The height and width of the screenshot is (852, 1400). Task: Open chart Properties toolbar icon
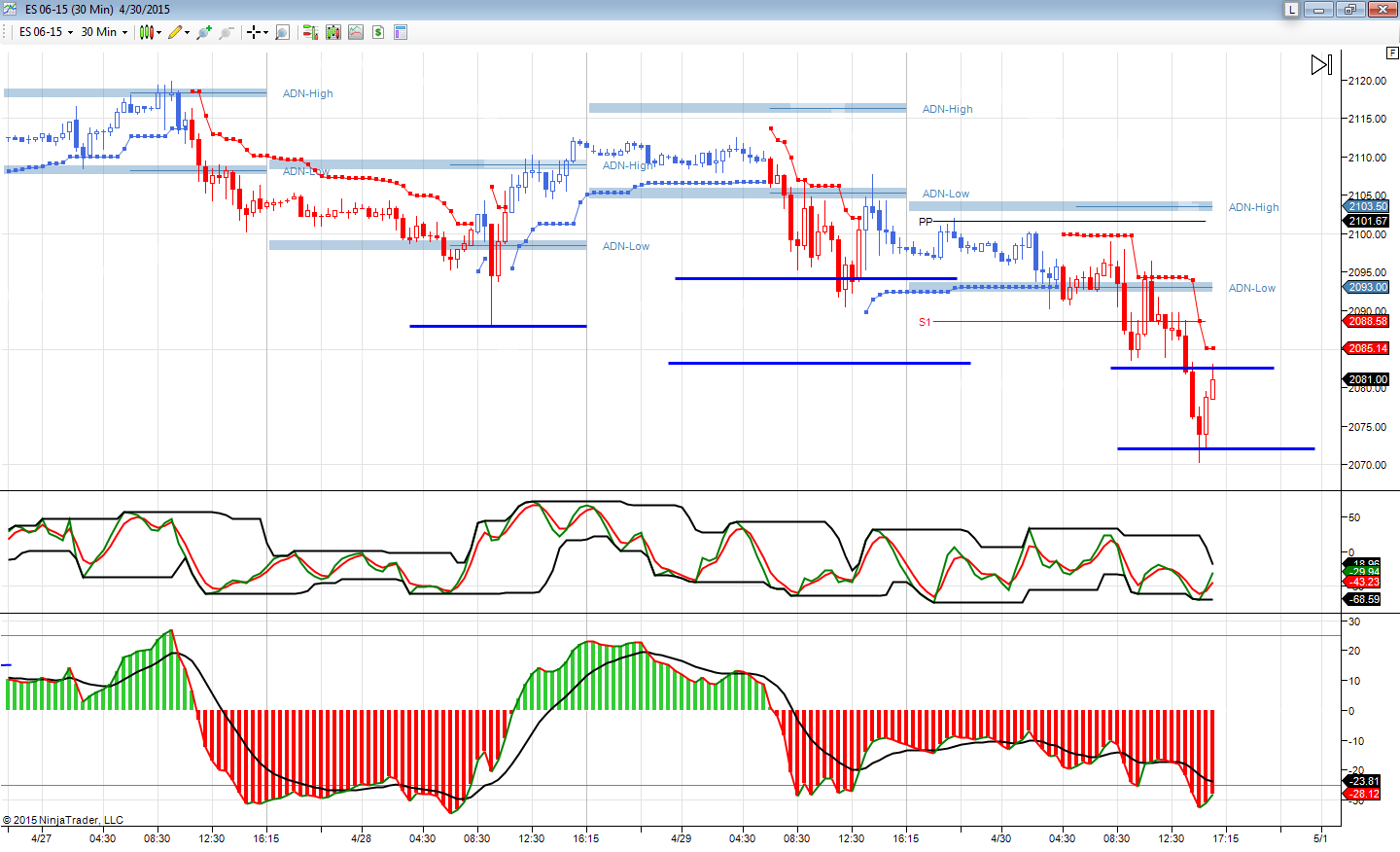click(x=401, y=32)
